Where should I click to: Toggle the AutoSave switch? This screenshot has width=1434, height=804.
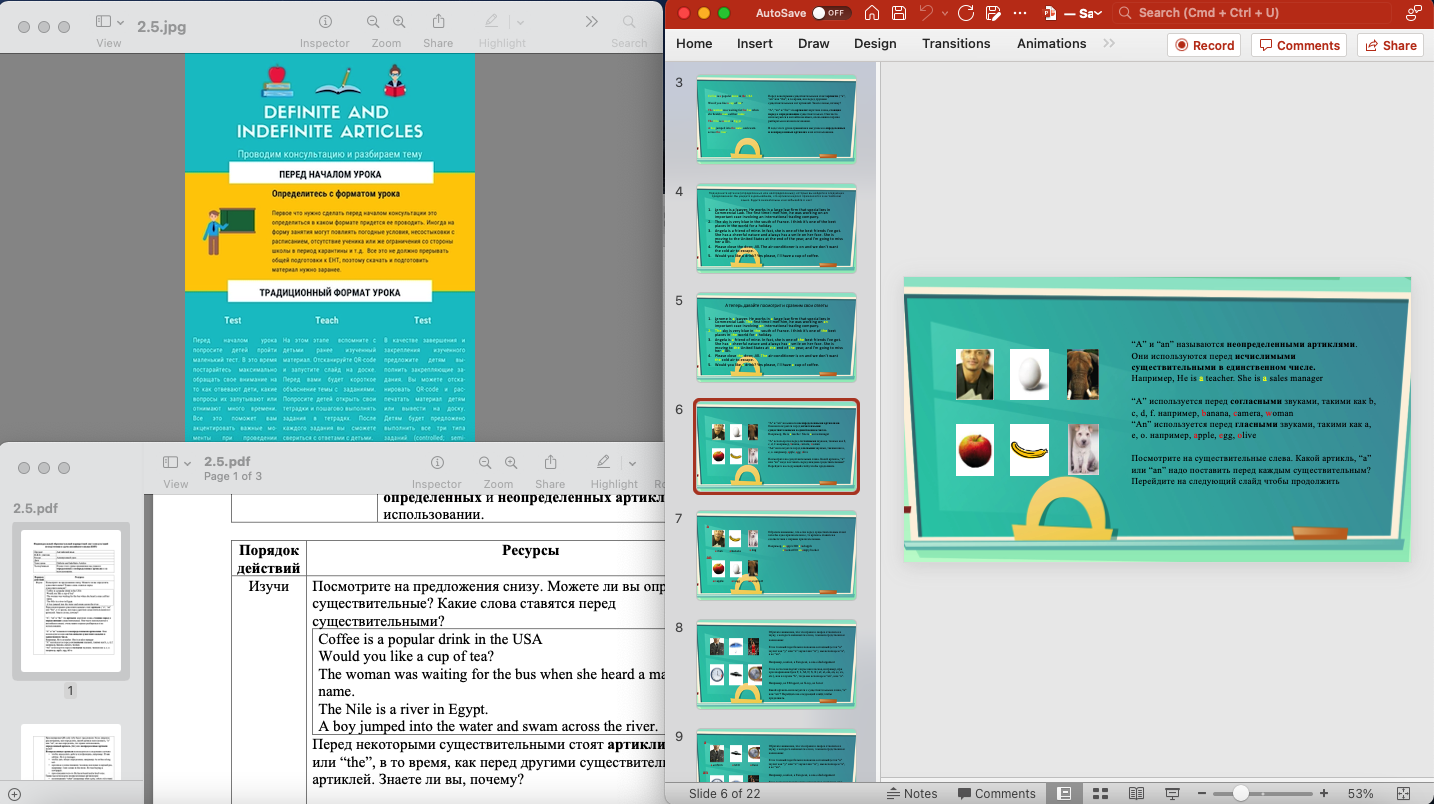click(x=829, y=13)
